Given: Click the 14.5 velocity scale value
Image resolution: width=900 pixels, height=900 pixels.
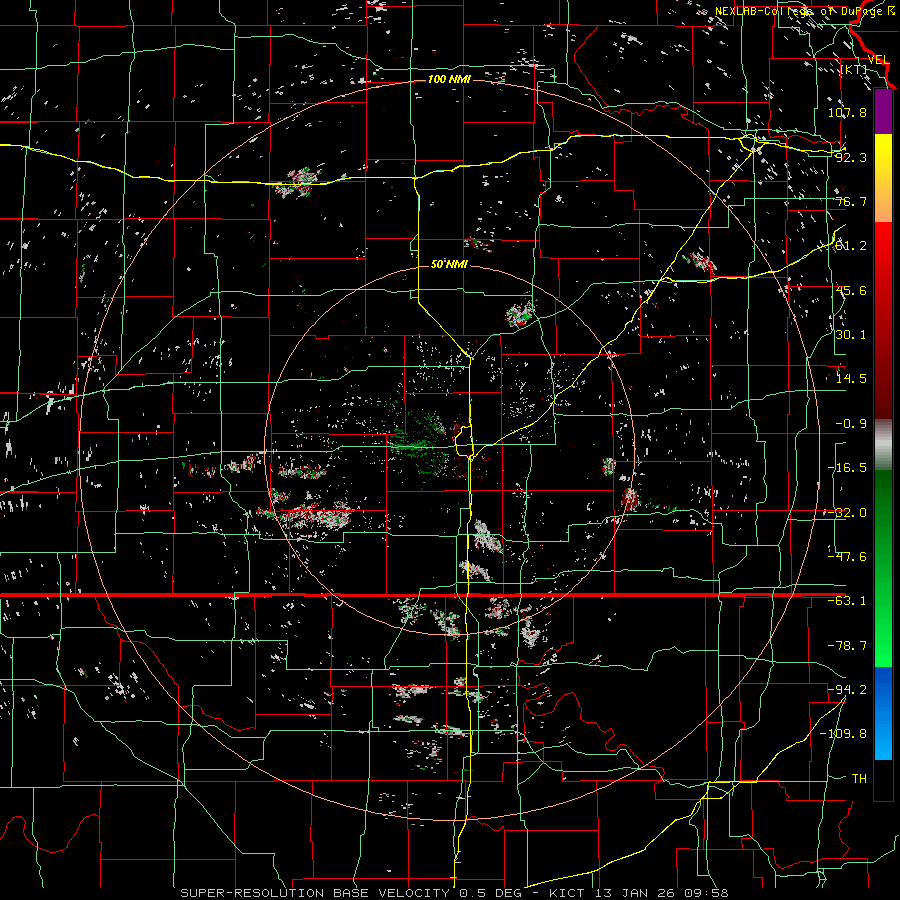Looking at the screenshot, I should 851,379.
